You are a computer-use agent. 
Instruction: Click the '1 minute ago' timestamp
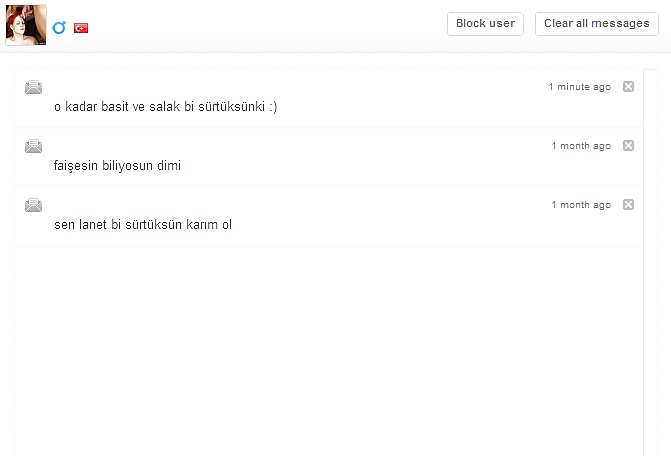pos(579,87)
